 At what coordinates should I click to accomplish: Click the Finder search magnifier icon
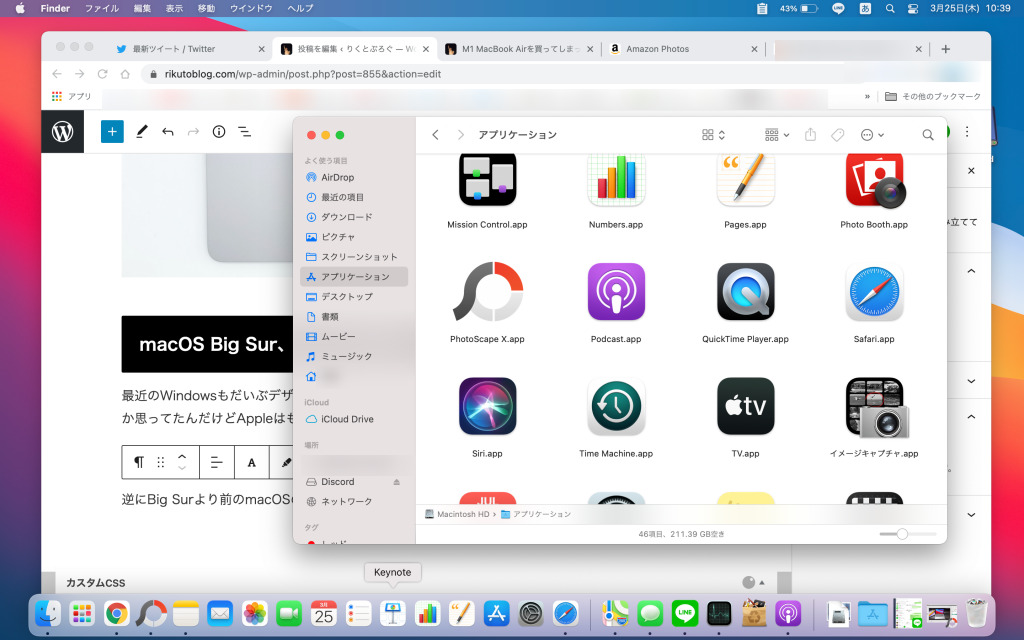[927, 135]
